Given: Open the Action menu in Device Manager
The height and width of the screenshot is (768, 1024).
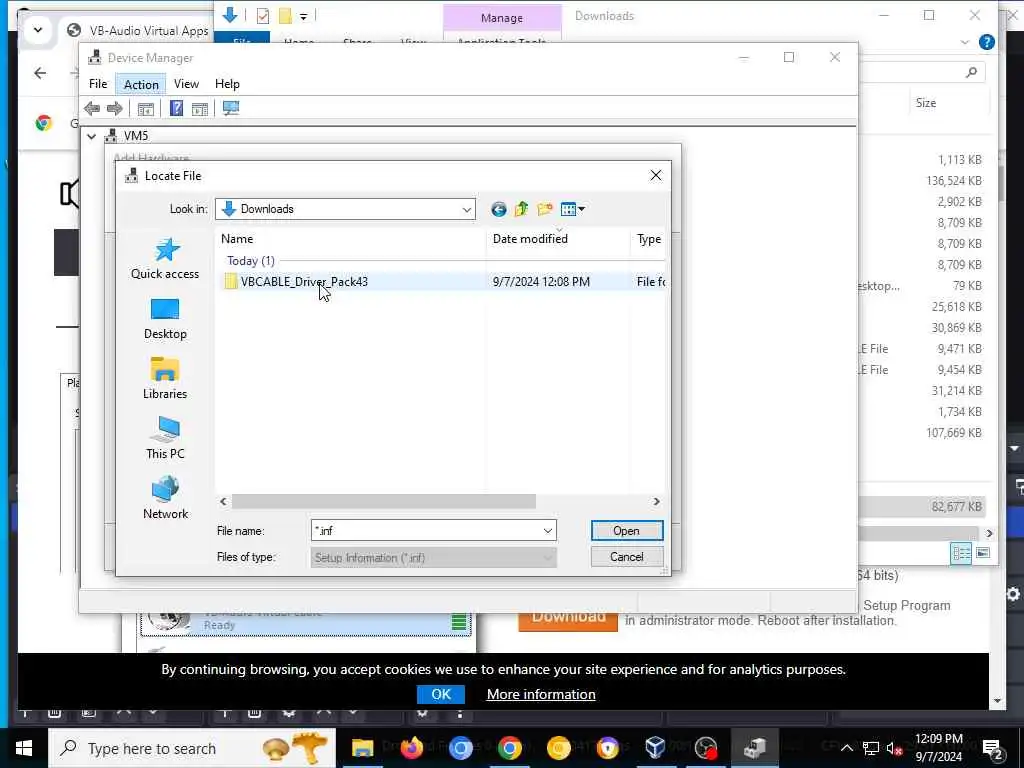Looking at the screenshot, I should coord(141,84).
